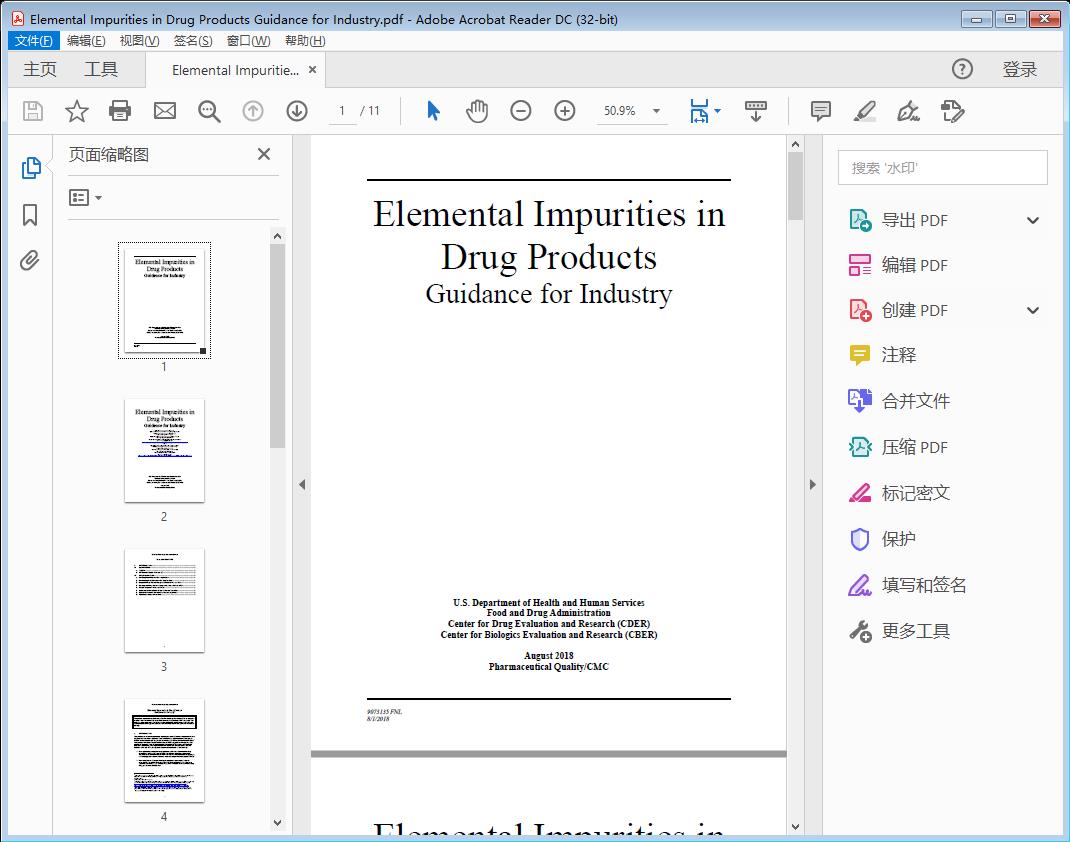Open the 视图 menu
This screenshot has height=842, width=1070.
point(139,40)
